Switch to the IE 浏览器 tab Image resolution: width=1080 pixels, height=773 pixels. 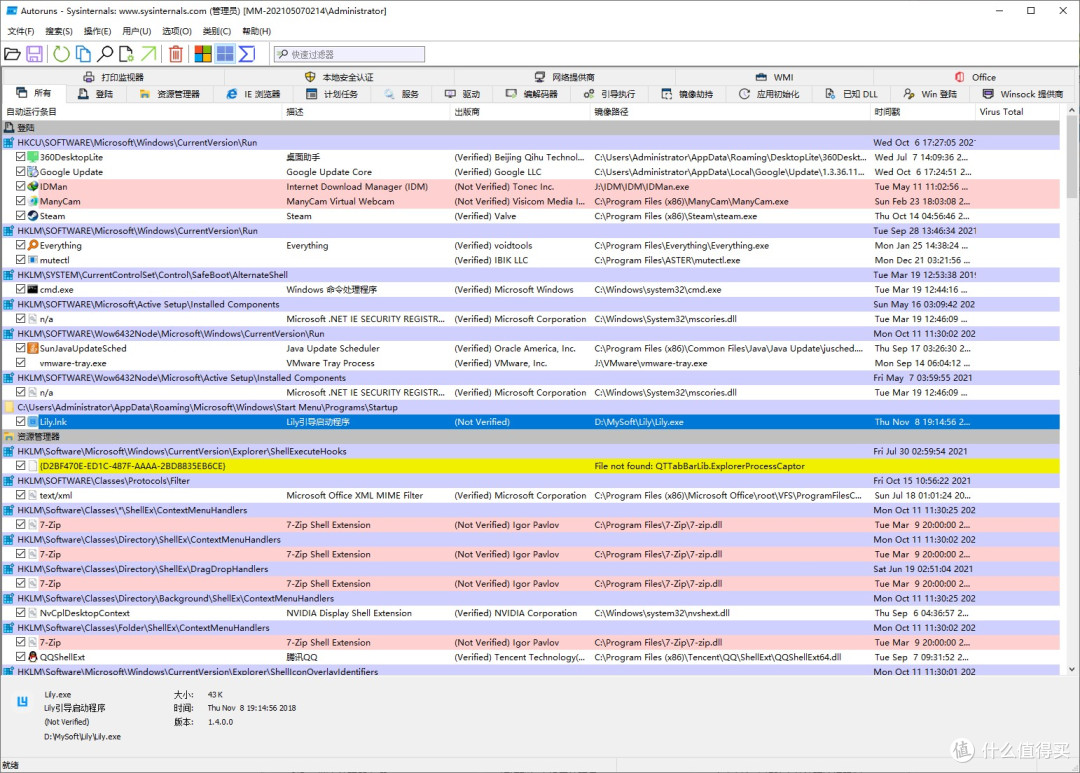point(253,94)
